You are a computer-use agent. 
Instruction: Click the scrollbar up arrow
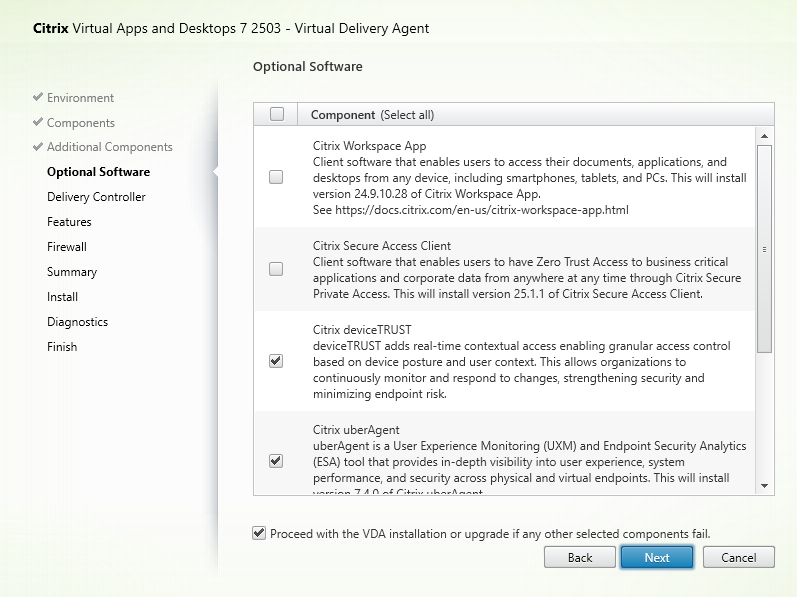(765, 136)
